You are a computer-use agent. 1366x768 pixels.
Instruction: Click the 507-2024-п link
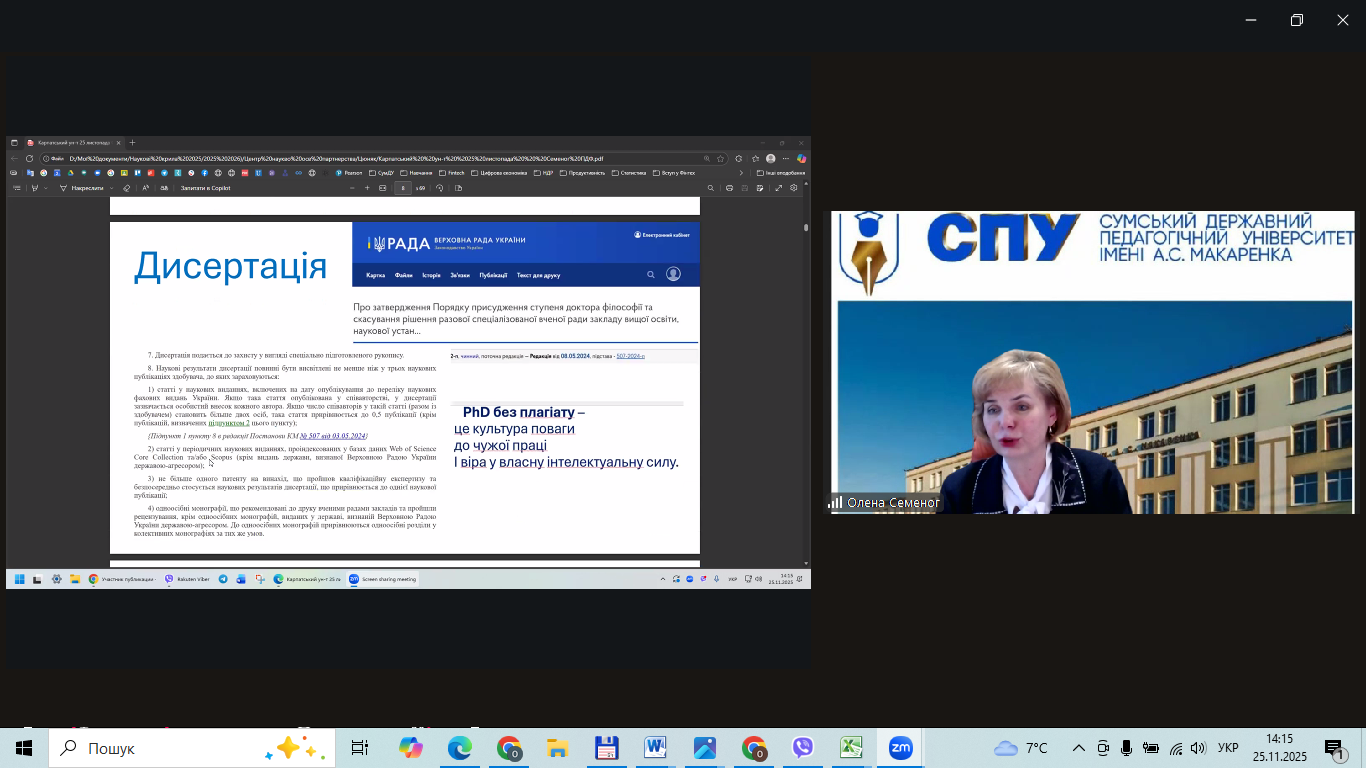click(630, 356)
